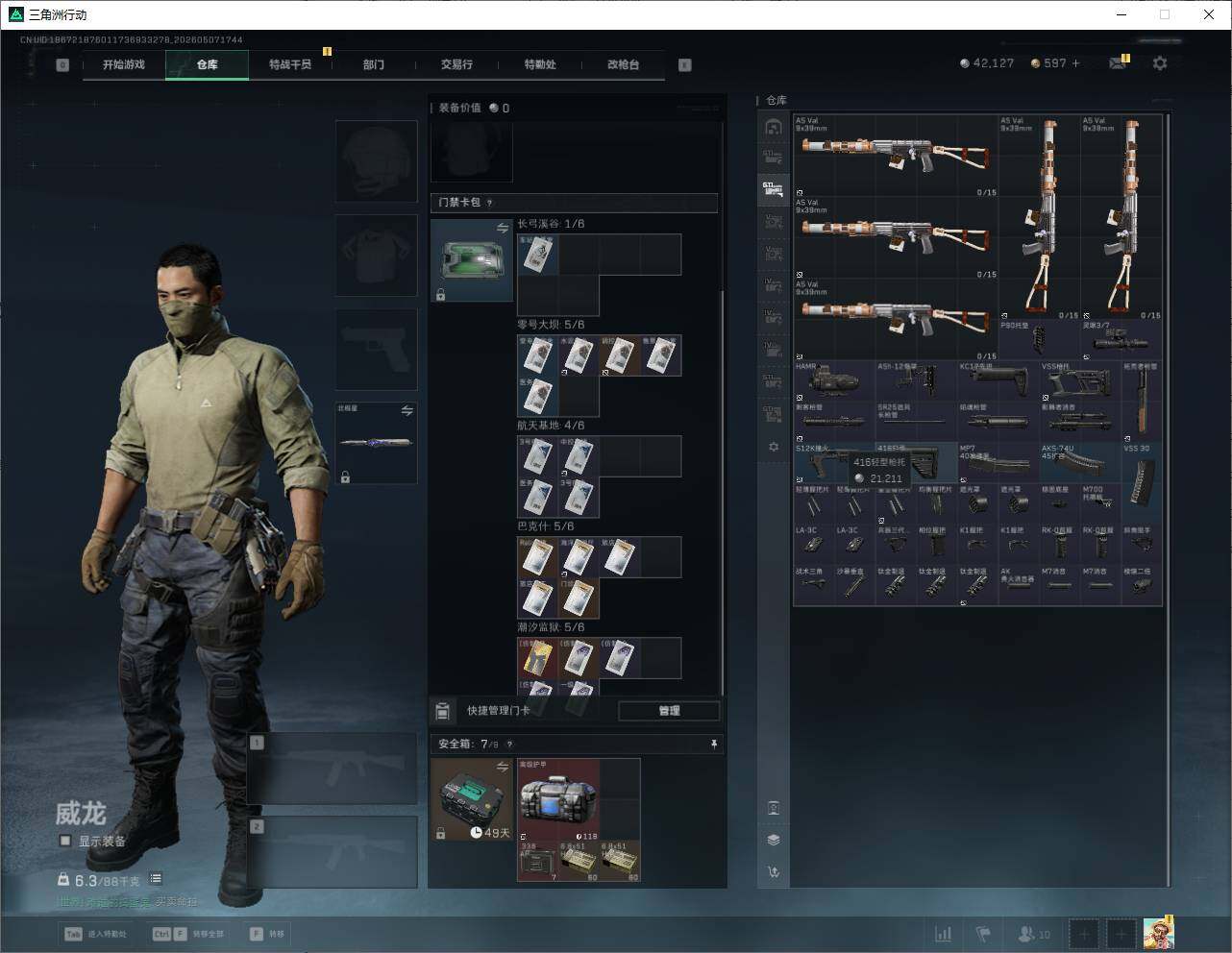Select the first warehouse storage tab icon
Viewport: 1232px width, 953px height.
point(773,127)
